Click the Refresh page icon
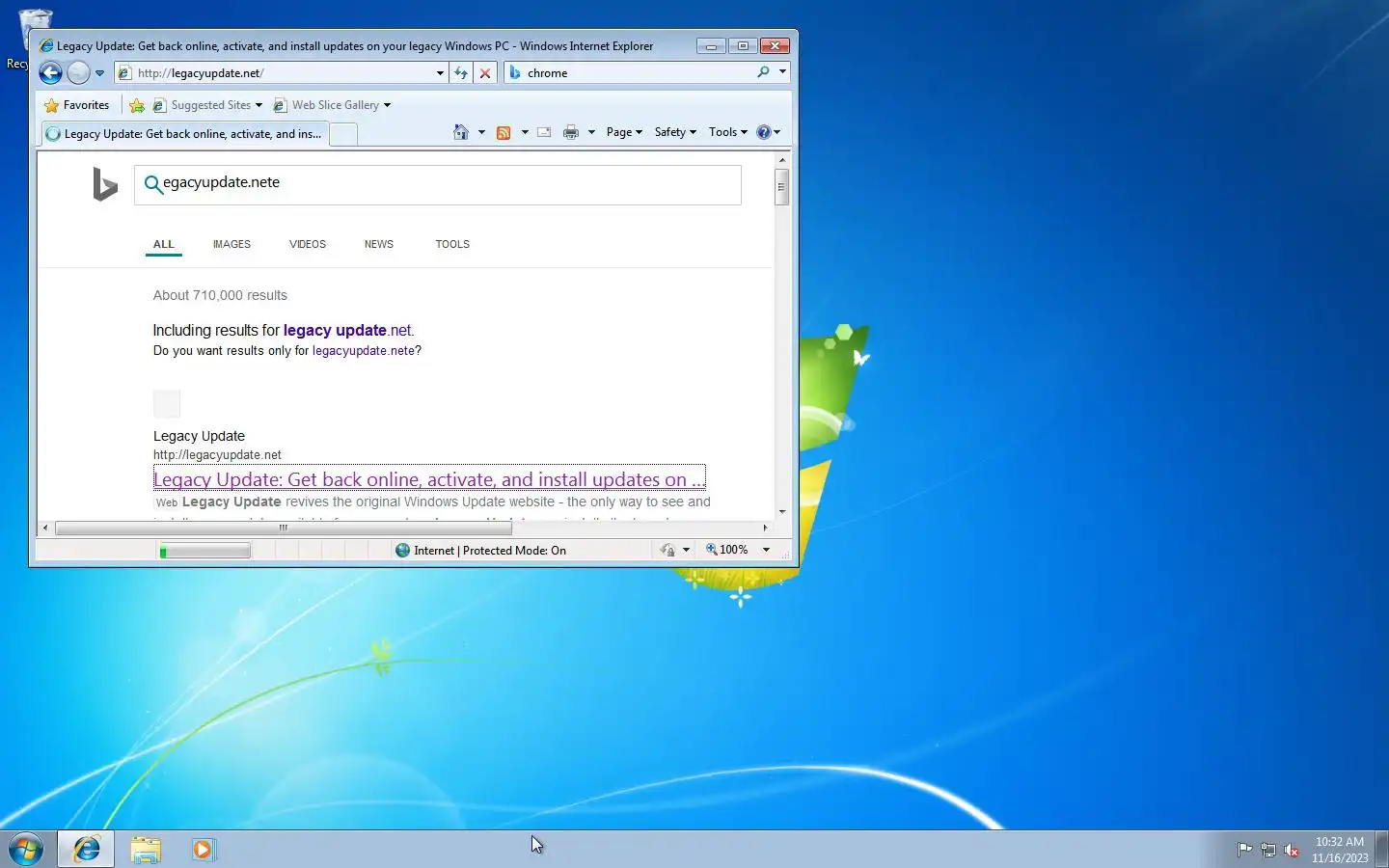The image size is (1389, 868). pyautogui.click(x=461, y=73)
